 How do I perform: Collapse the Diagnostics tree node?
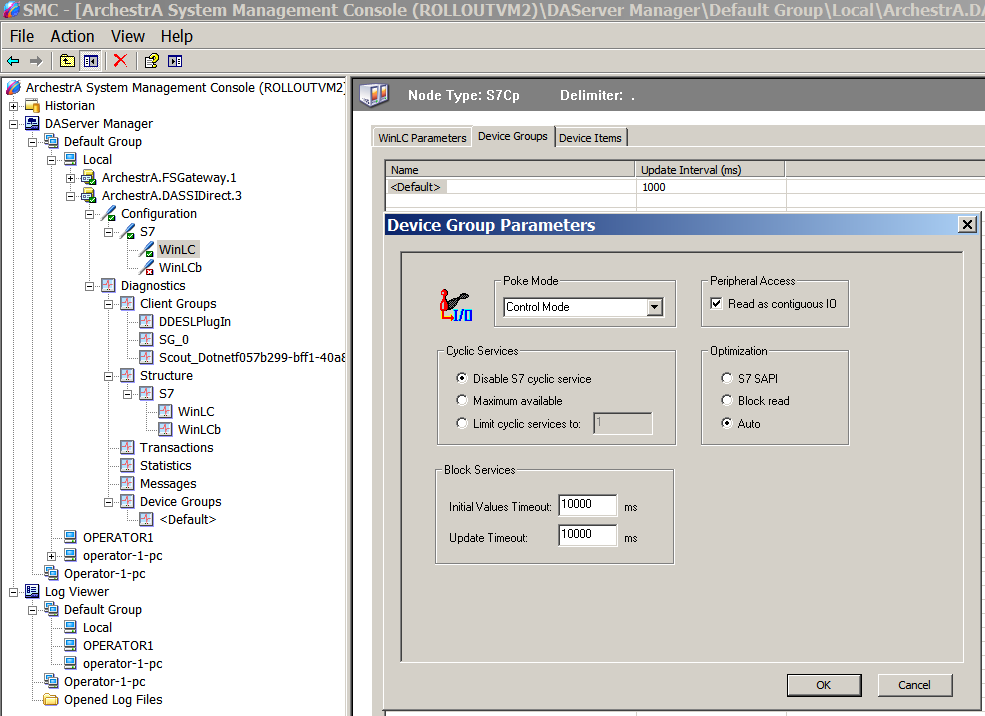[x=90, y=286]
